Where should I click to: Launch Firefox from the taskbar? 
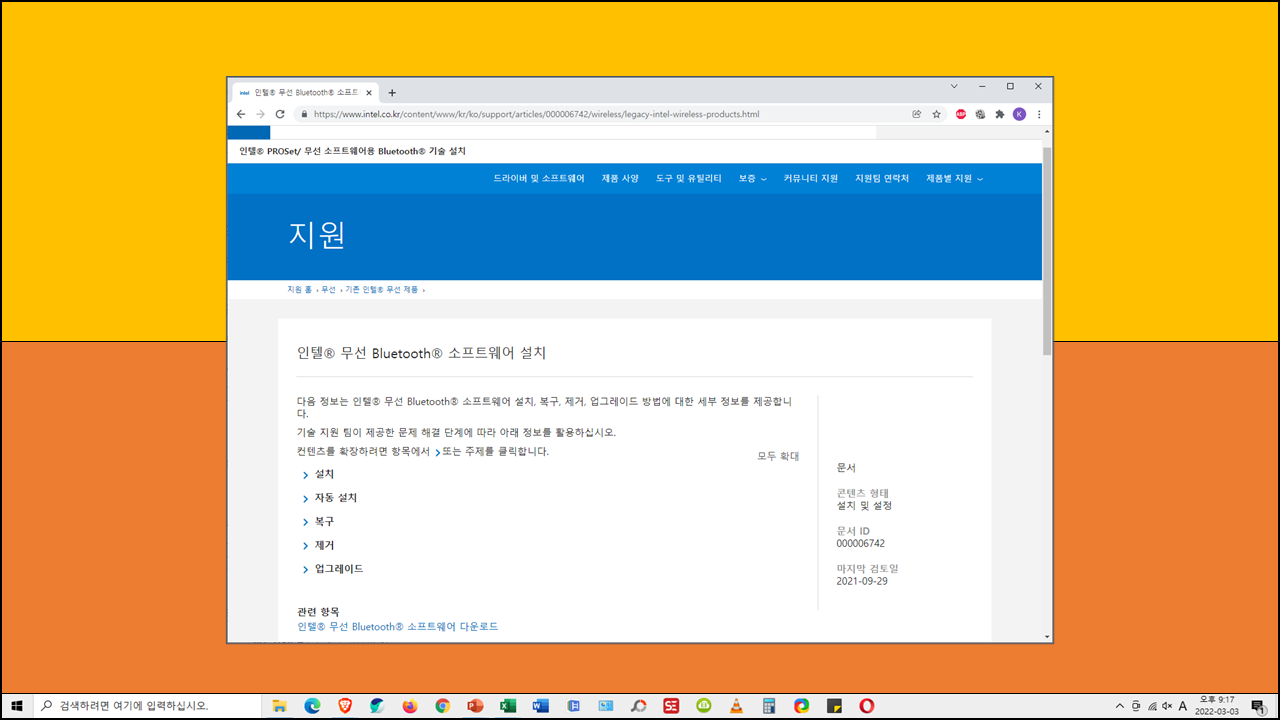click(x=410, y=706)
